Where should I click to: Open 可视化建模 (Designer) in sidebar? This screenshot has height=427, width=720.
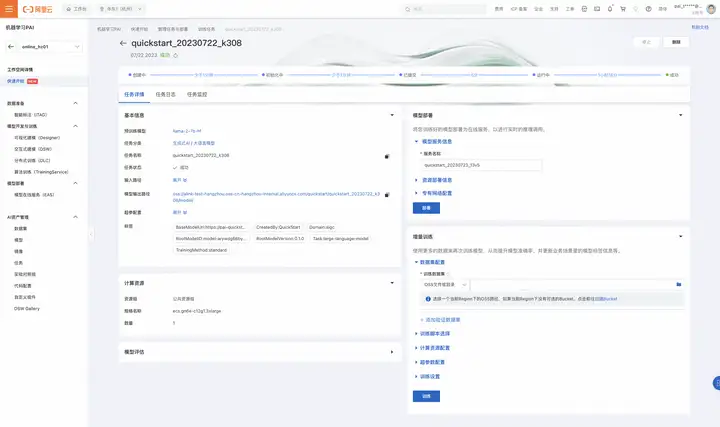tap(37, 138)
